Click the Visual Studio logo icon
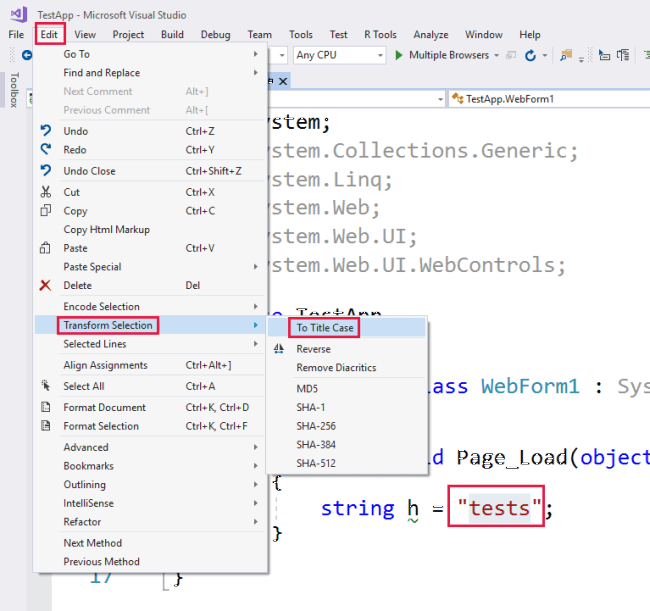This screenshot has width=650, height=611. pos(18,15)
